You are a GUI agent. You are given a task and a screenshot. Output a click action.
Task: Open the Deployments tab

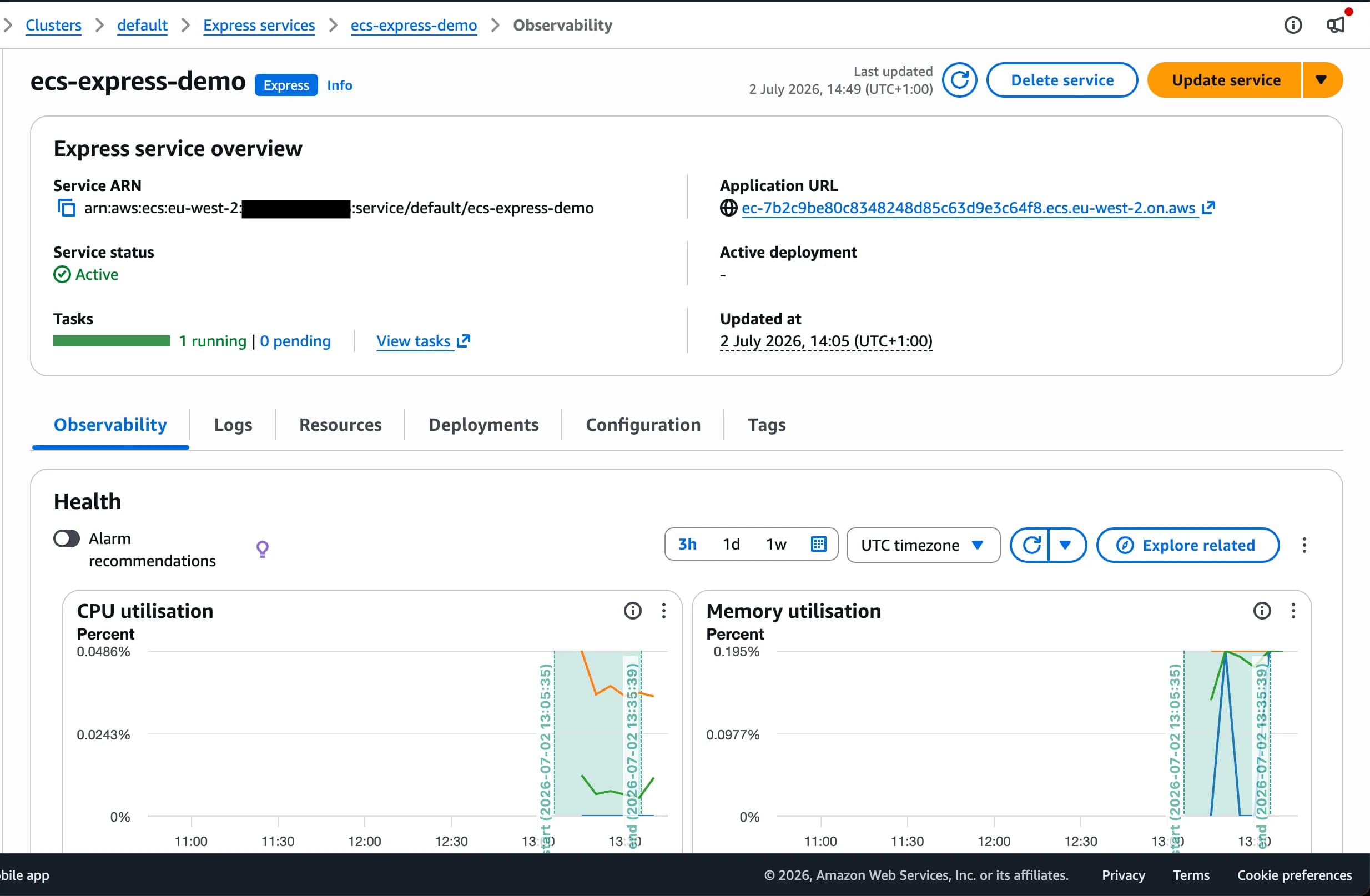click(483, 424)
